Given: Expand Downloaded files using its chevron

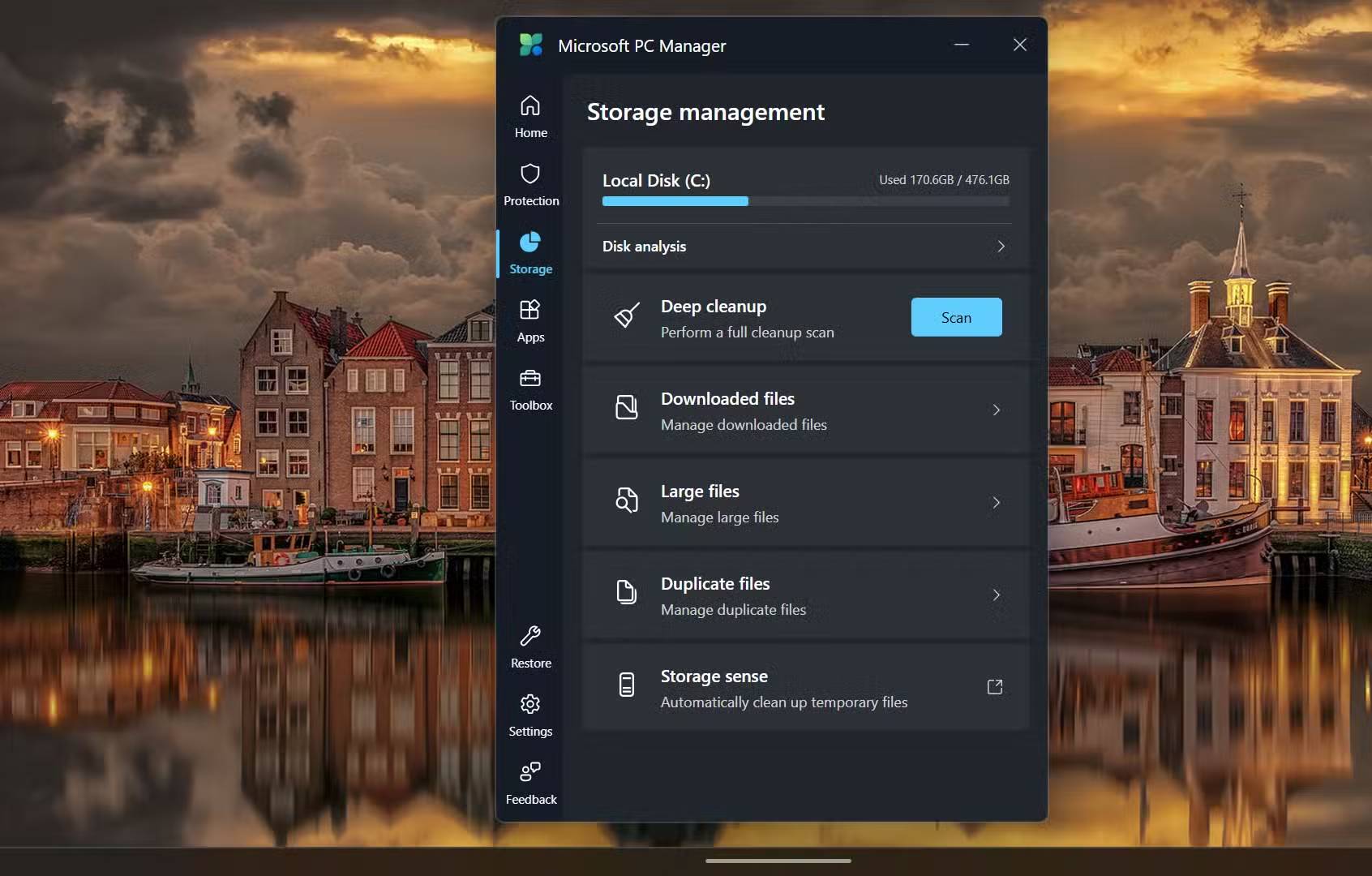Looking at the screenshot, I should [x=996, y=410].
